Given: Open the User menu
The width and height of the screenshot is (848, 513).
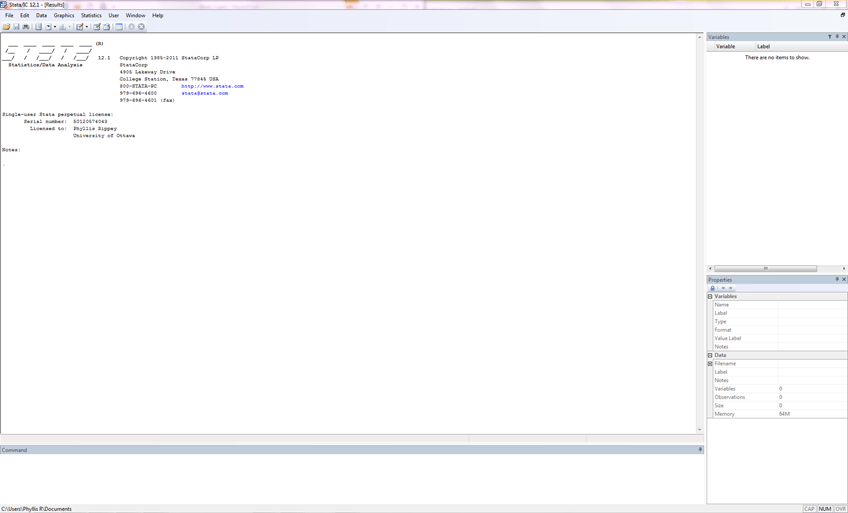Looking at the screenshot, I should click(114, 15).
